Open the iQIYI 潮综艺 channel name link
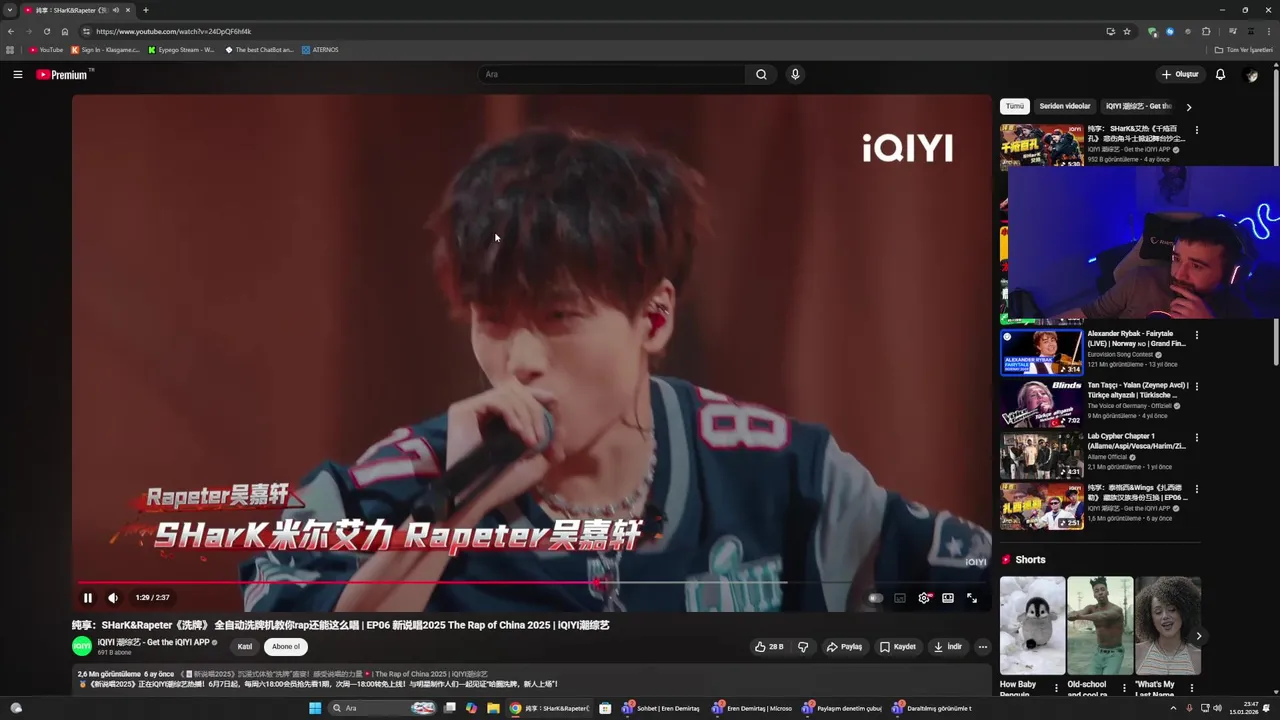The width and height of the screenshot is (1280, 720). tap(153, 642)
